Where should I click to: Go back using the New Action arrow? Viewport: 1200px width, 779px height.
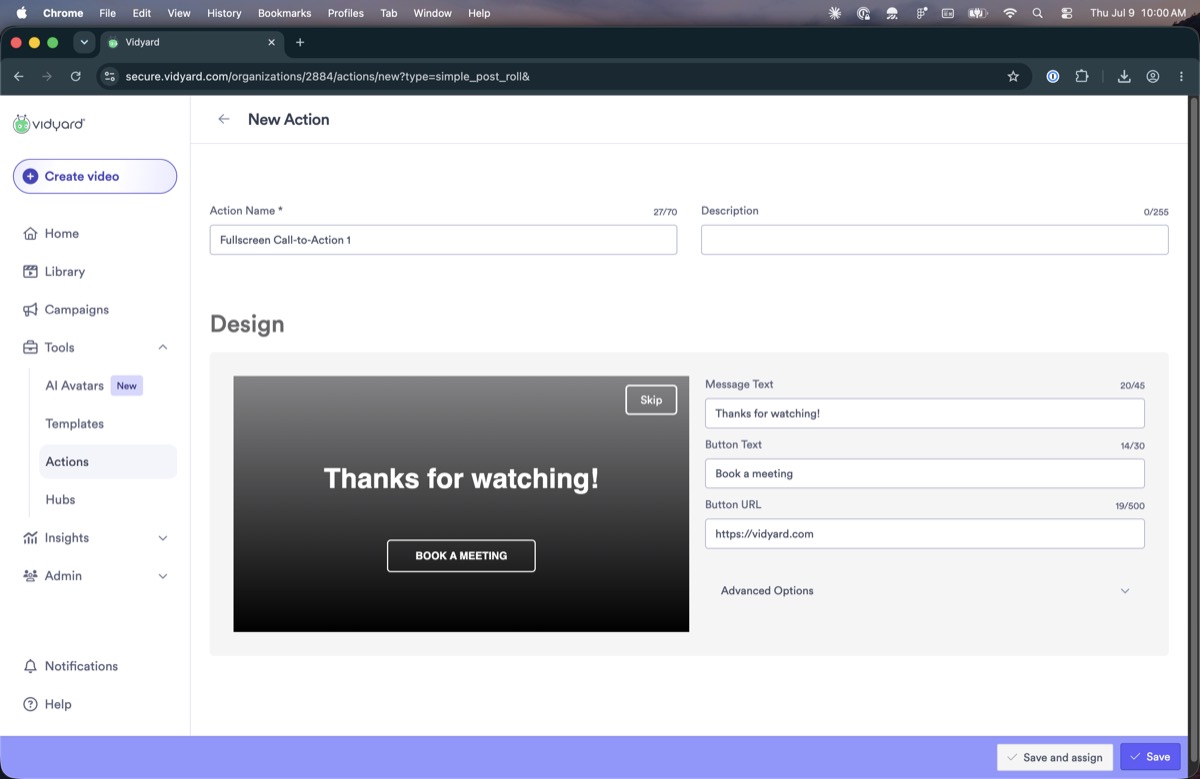point(224,119)
